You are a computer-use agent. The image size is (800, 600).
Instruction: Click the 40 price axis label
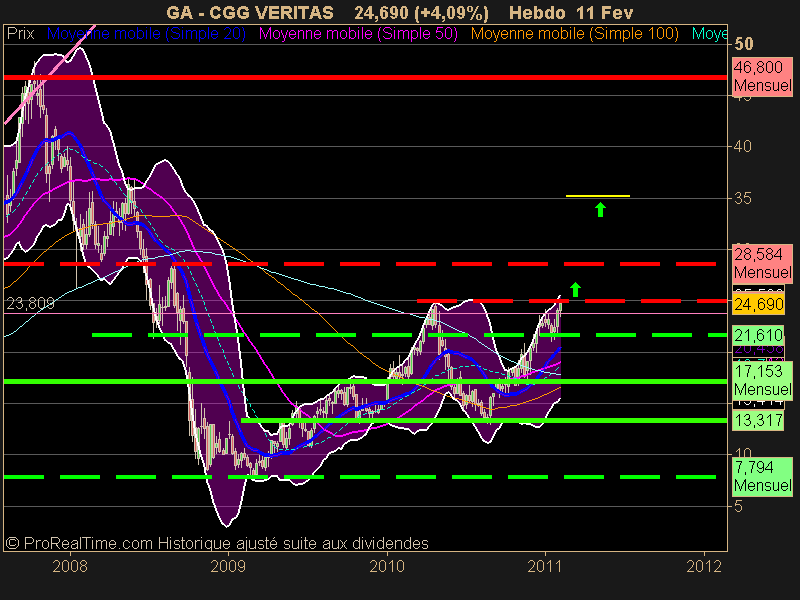tap(743, 147)
